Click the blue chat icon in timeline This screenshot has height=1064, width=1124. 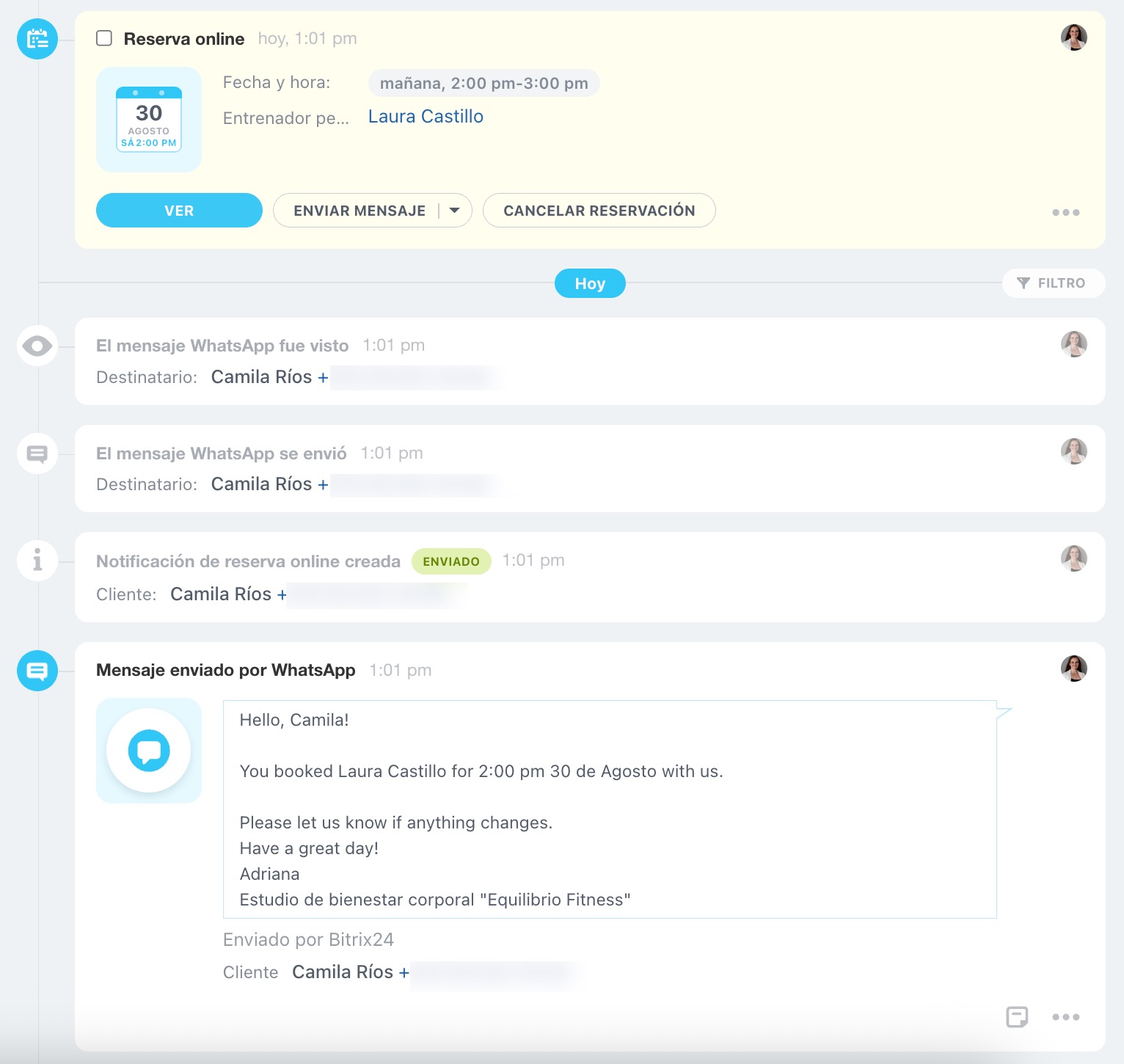coord(37,671)
